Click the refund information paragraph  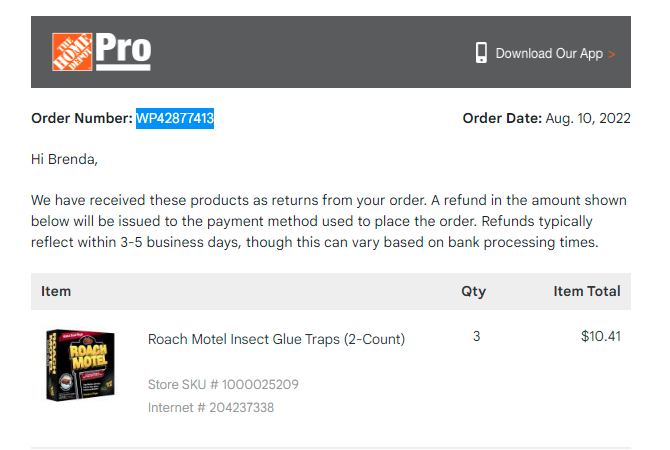click(x=329, y=221)
